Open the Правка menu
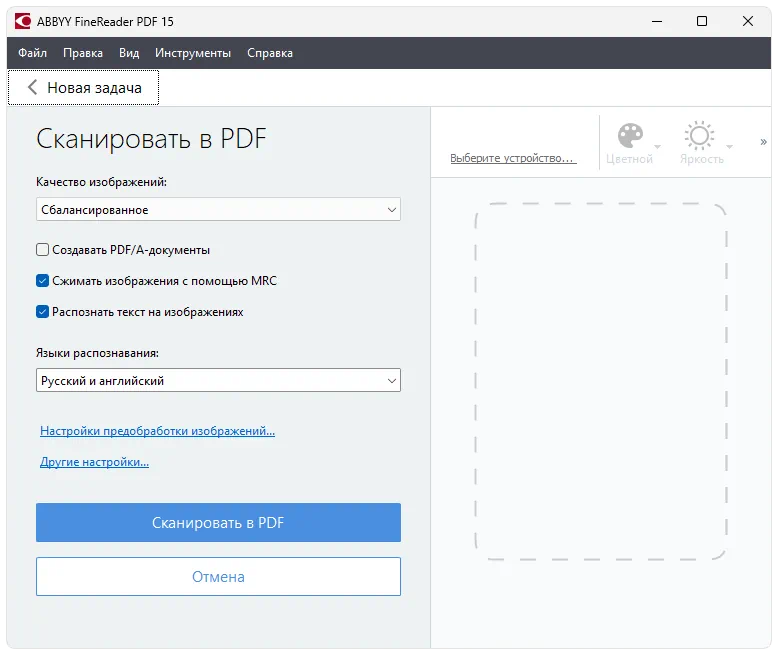The height and width of the screenshot is (657, 778). (83, 53)
